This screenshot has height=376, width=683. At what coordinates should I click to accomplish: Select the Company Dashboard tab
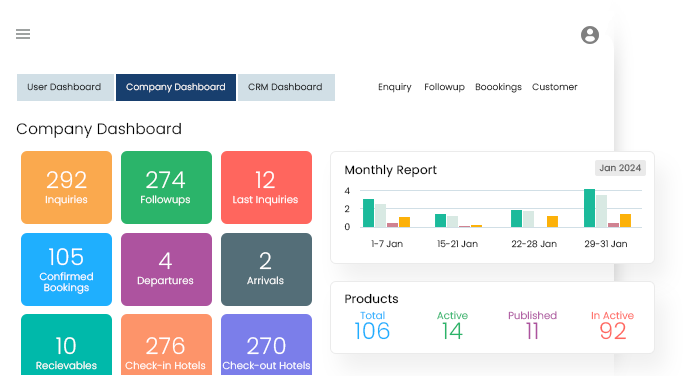coord(176,88)
